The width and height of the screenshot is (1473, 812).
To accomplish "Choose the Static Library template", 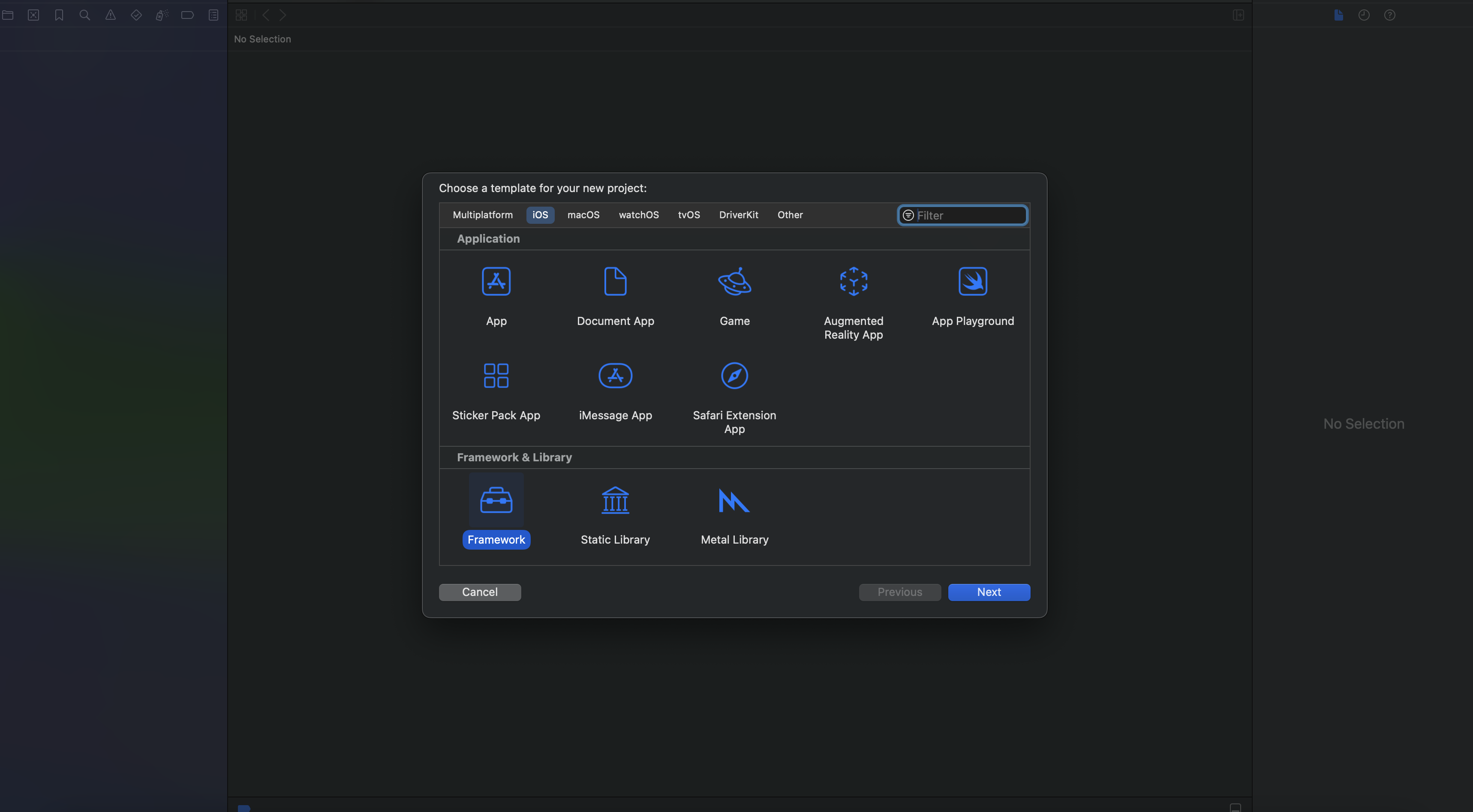I will coord(615,515).
